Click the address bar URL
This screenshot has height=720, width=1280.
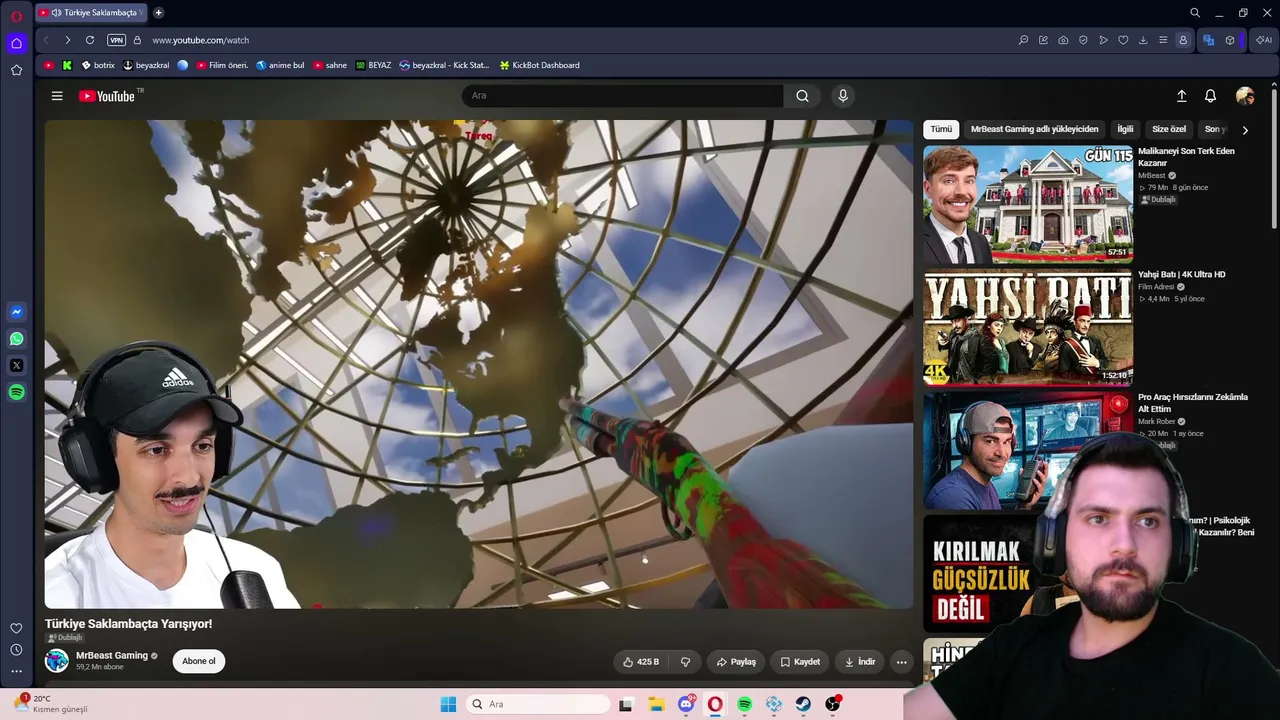(201, 40)
